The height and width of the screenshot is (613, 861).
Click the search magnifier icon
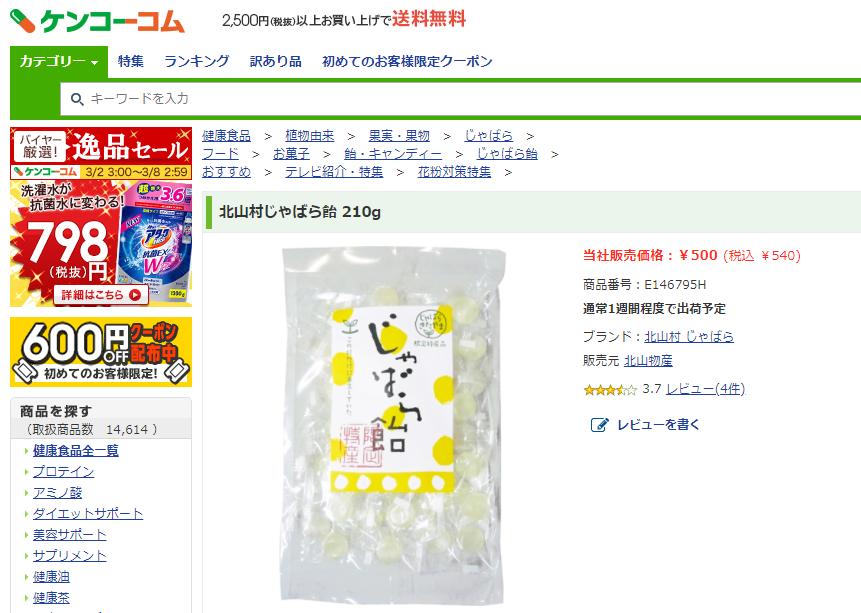[x=77, y=99]
